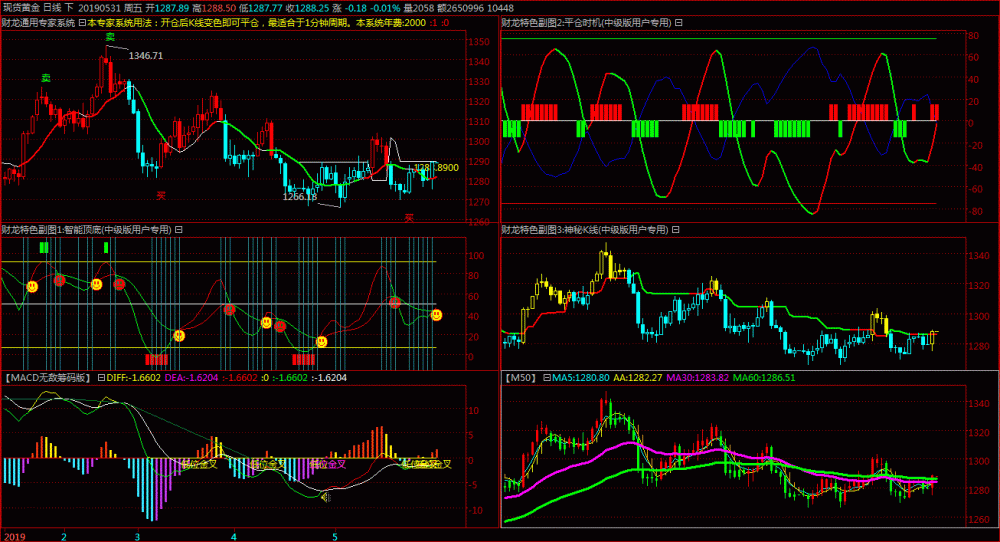Jump to month 4 on time axis
The image size is (1000, 542).
pos(233,537)
